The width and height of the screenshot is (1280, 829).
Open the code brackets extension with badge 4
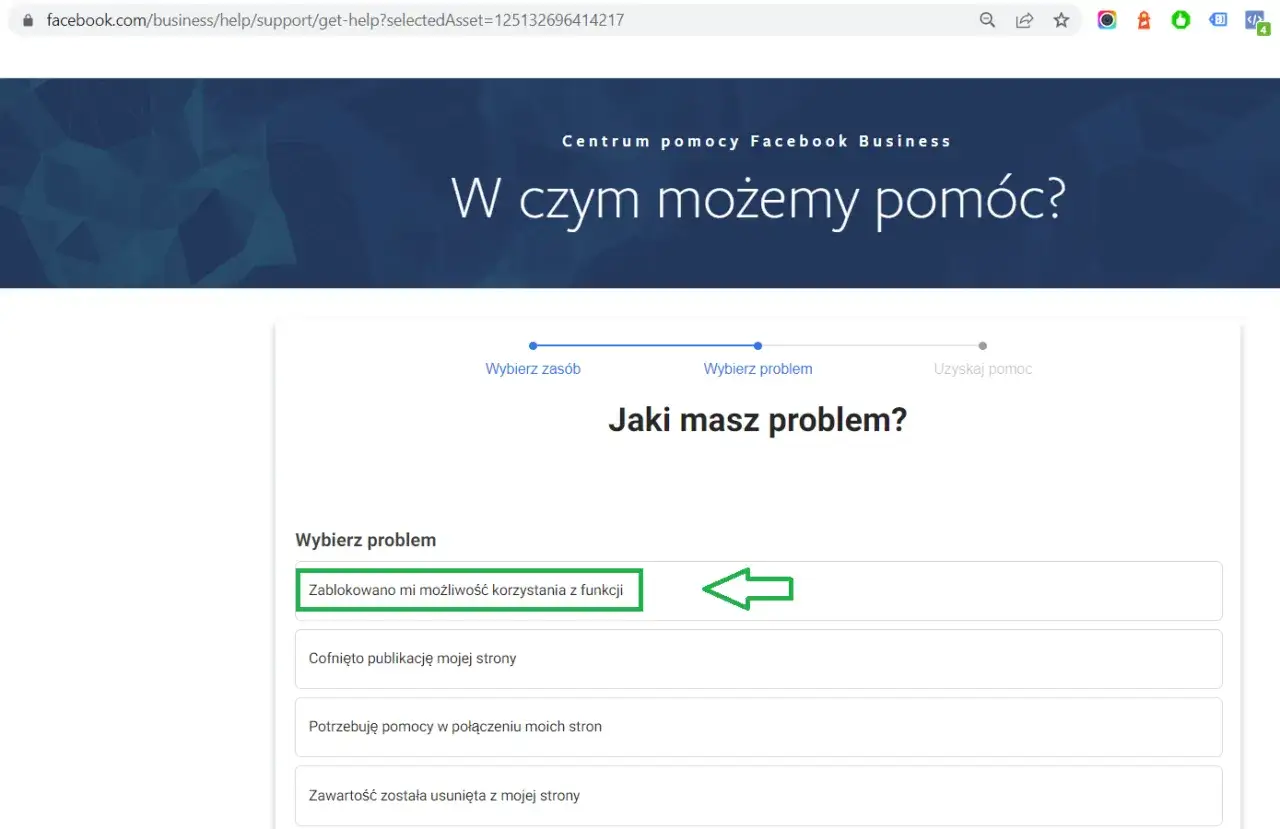[x=1256, y=21]
